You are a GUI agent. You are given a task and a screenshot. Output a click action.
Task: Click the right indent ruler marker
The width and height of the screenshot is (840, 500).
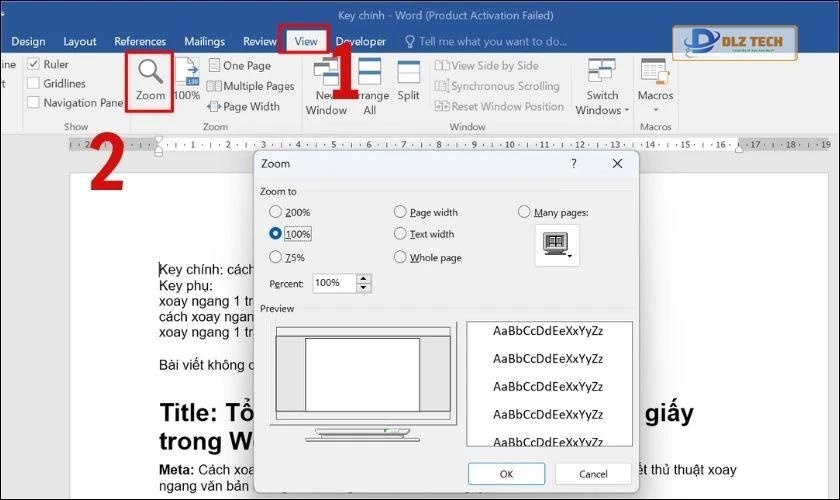pos(739,148)
